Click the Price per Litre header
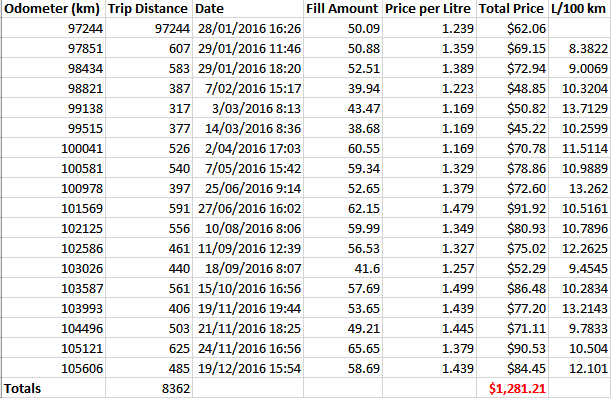The image size is (611, 398). point(429,9)
